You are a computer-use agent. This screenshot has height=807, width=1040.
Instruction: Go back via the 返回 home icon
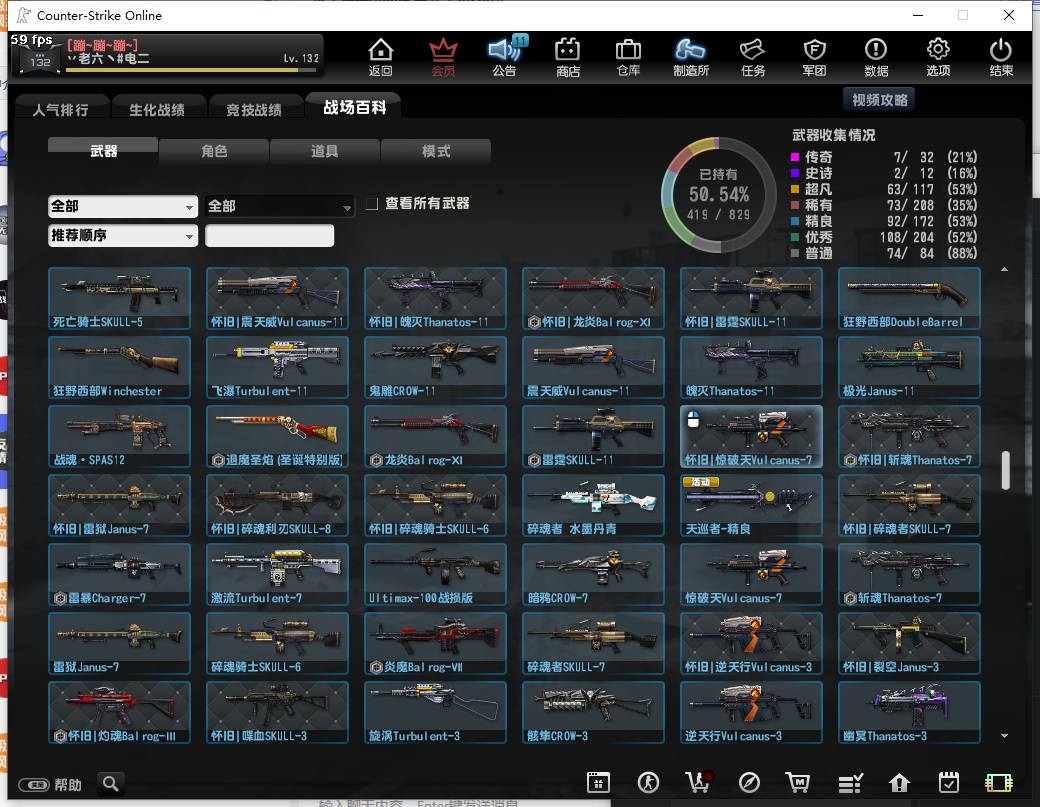[x=381, y=56]
